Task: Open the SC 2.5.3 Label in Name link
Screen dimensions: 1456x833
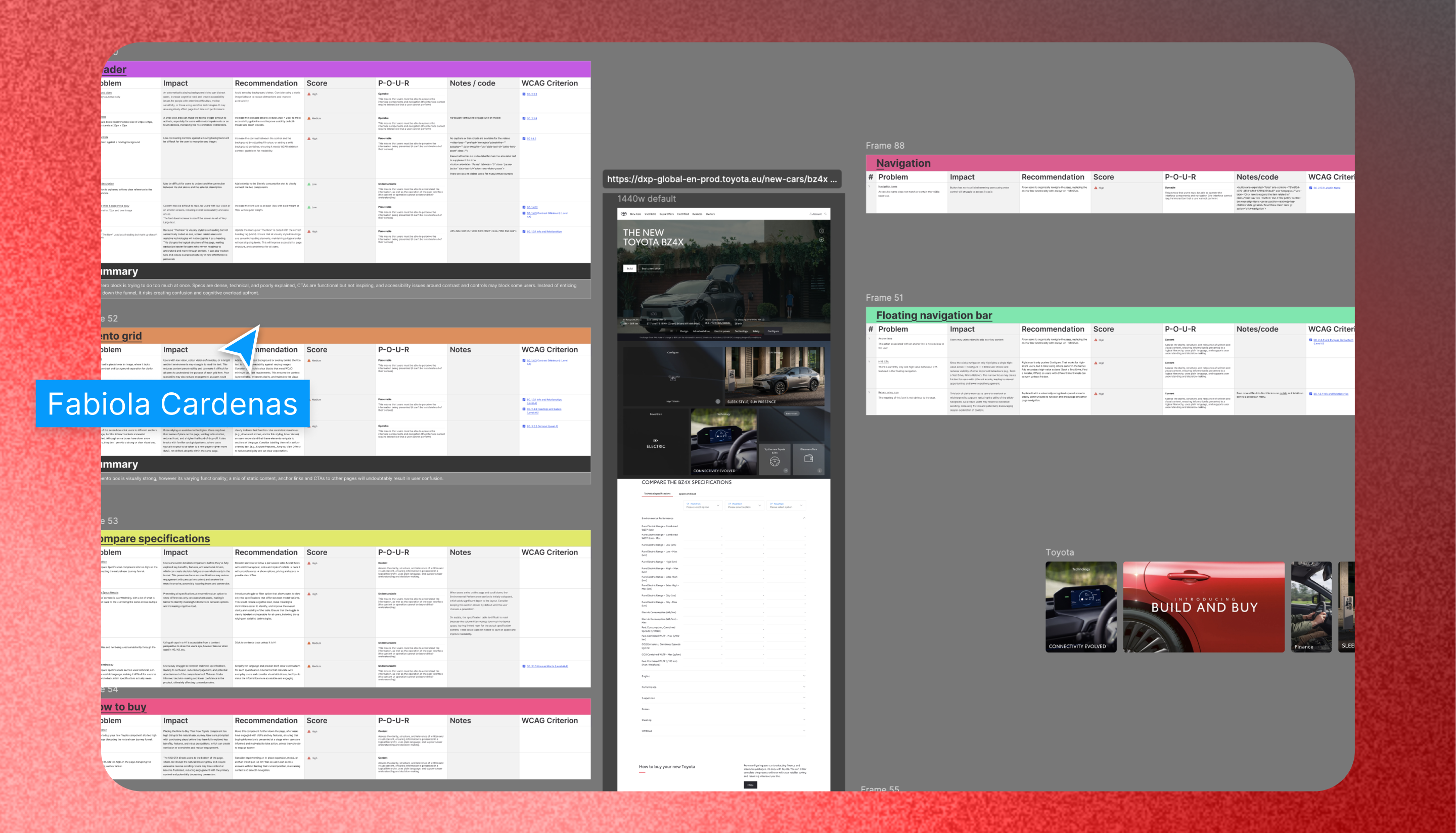Action: (1326, 188)
